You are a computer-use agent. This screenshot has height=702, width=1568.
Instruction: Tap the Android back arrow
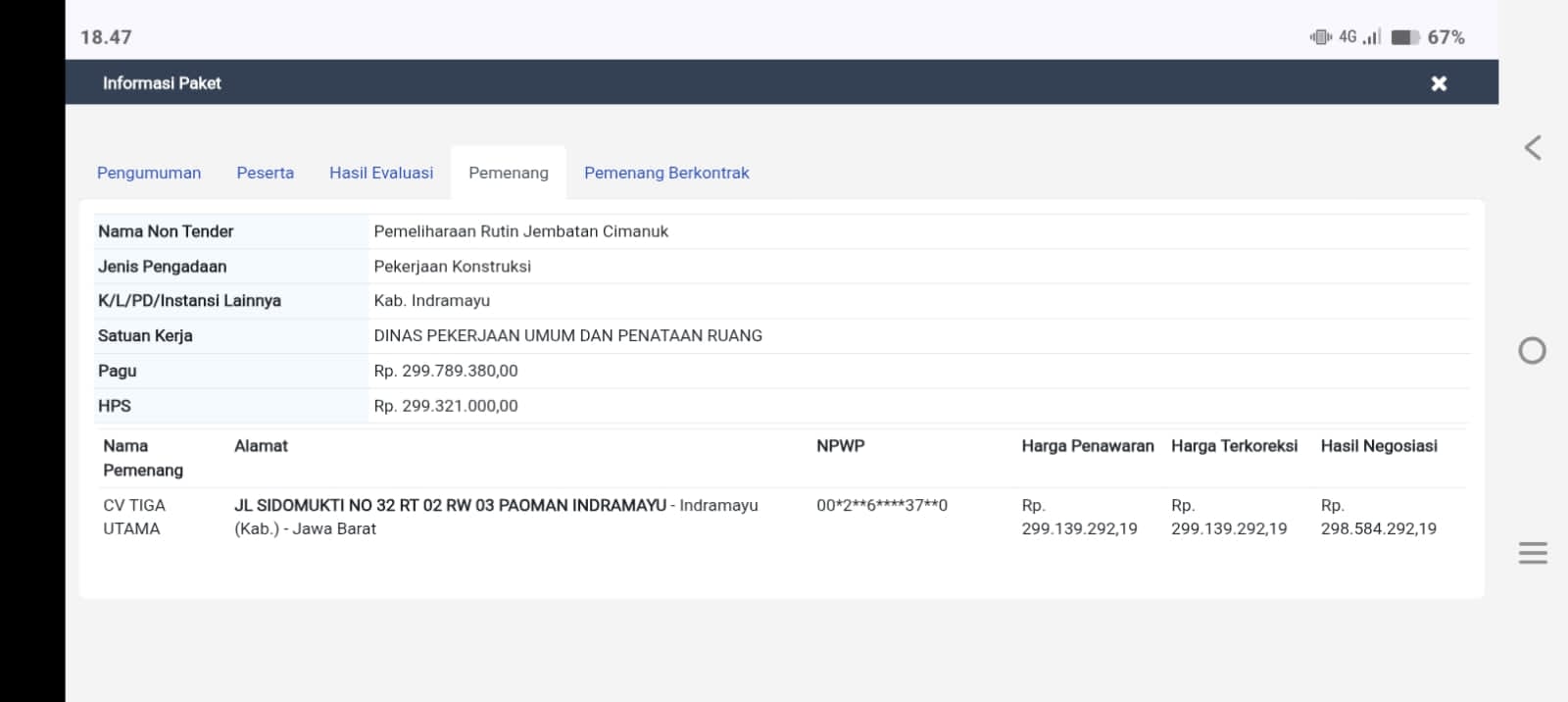(x=1533, y=148)
